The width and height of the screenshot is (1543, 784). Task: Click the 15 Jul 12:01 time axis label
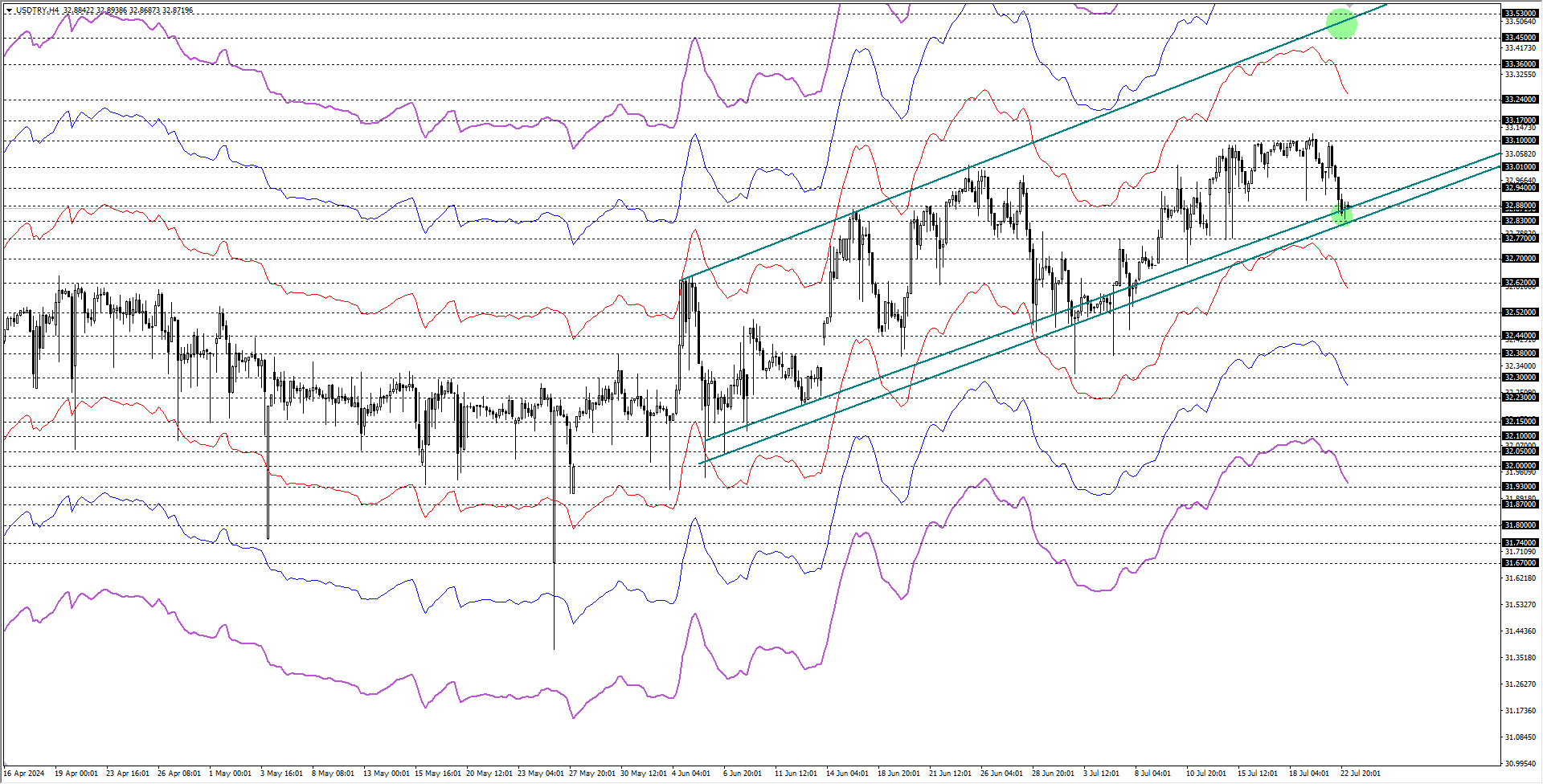[1258, 774]
